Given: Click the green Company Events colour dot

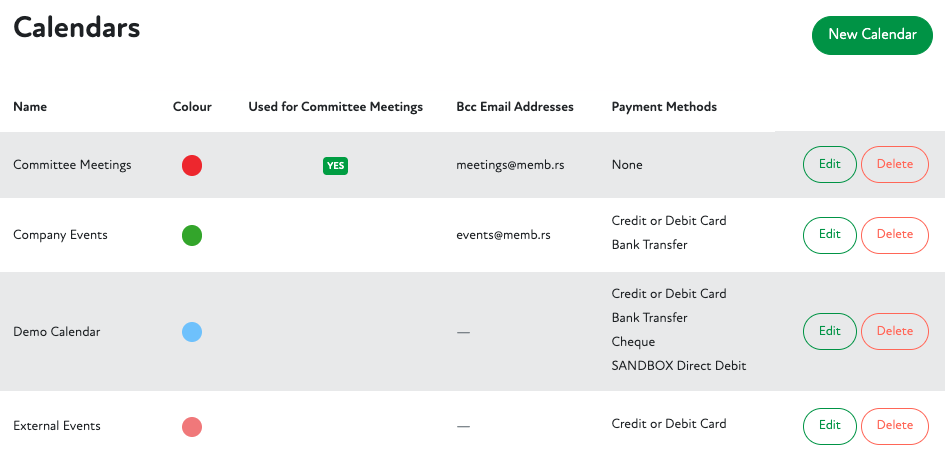Looking at the screenshot, I should (x=192, y=235).
